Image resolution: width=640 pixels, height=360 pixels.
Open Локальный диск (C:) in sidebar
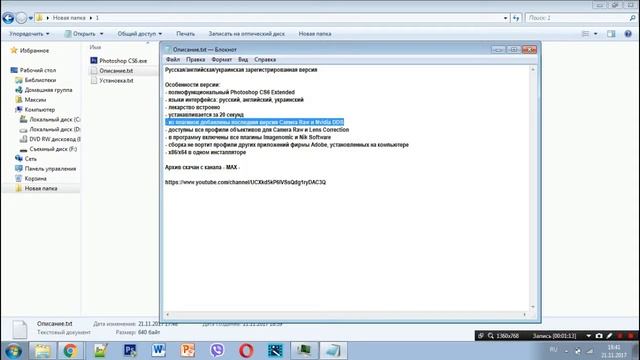[50, 119]
